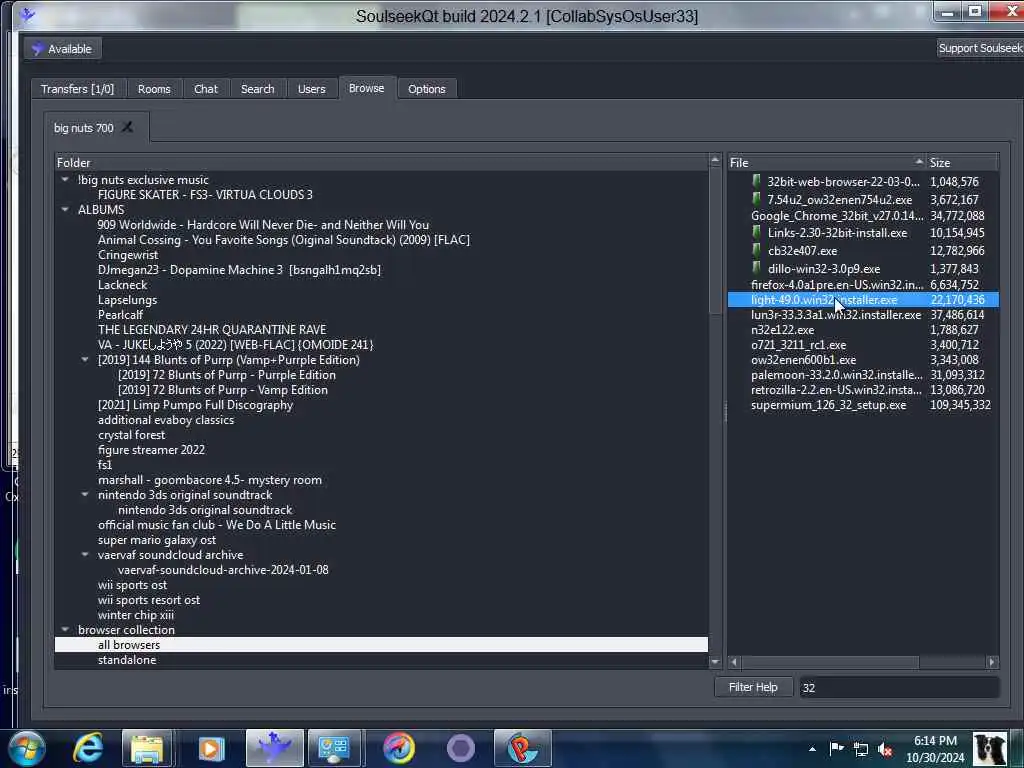Screen dimensions: 1024x768
Task: Collapse 'vaervaf soundcloud archive' folder
Action: tap(85, 555)
